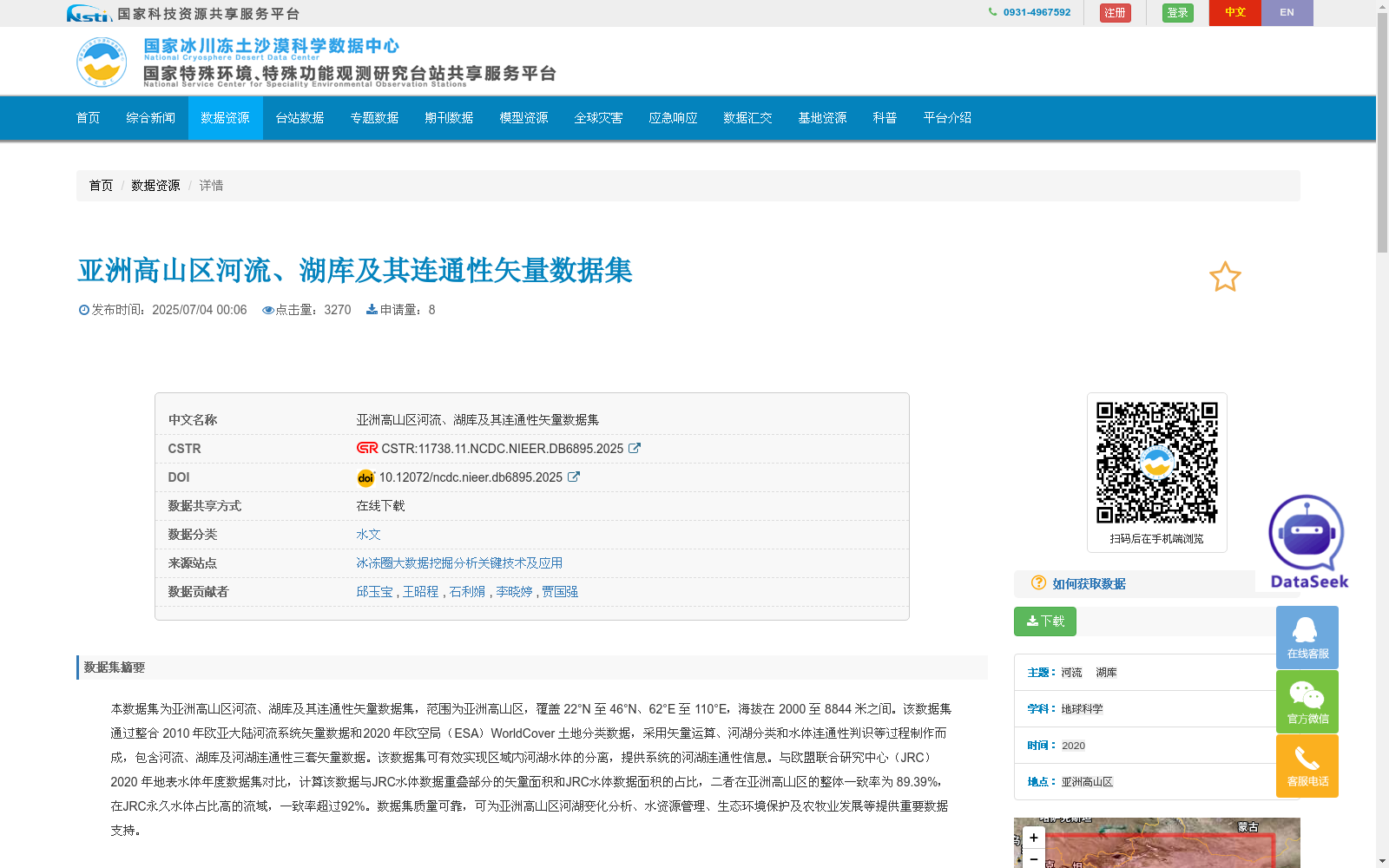Click the CSTR logo icon

pyautogui.click(x=367, y=448)
